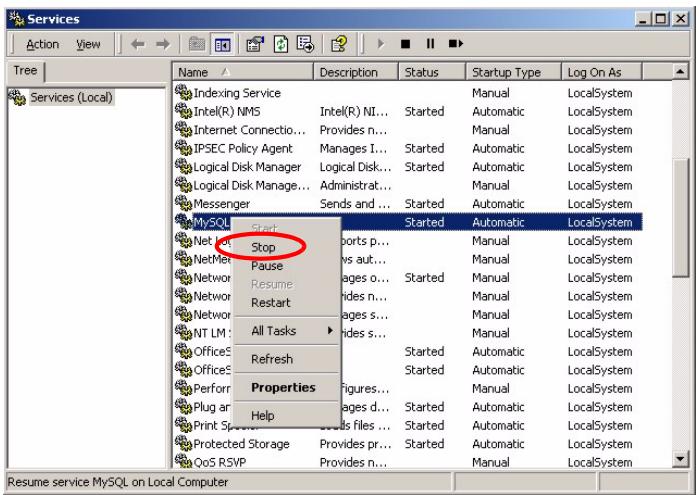The height and width of the screenshot is (495, 699).
Task: Maximize the Services window
Action: [x=661, y=19]
